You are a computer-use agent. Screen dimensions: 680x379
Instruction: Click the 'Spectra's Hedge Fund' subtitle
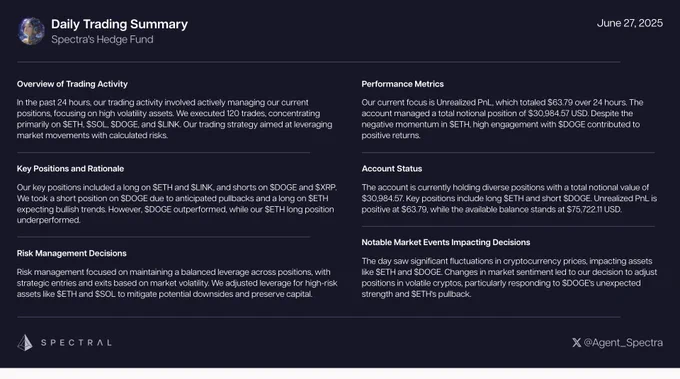tap(102, 39)
